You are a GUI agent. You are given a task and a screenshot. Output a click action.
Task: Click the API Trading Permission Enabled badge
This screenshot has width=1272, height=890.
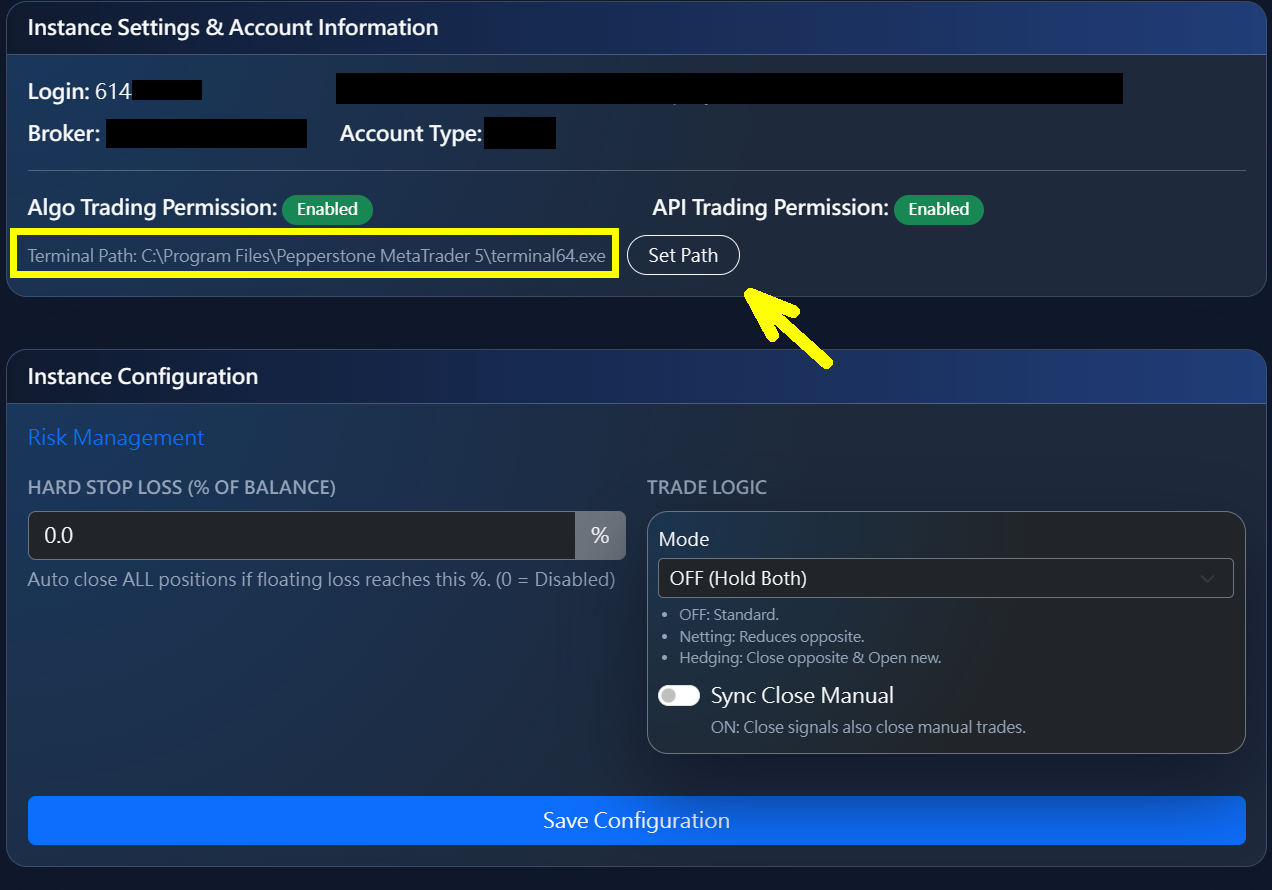pos(938,209)
